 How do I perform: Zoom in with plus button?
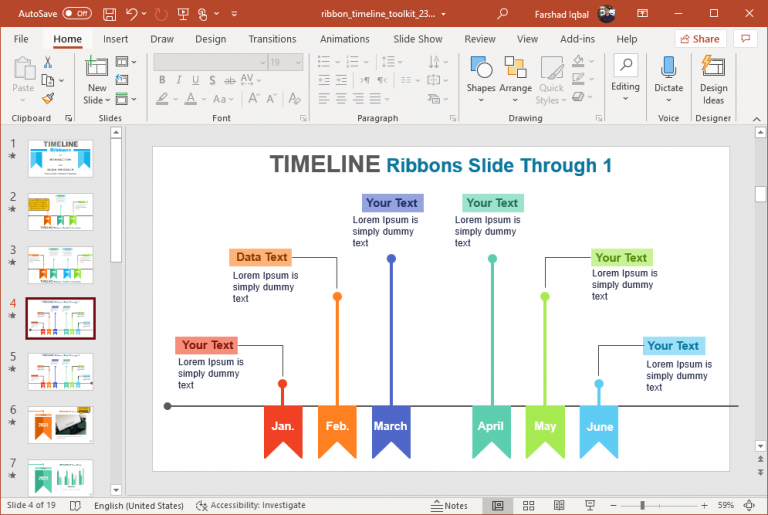704,505
